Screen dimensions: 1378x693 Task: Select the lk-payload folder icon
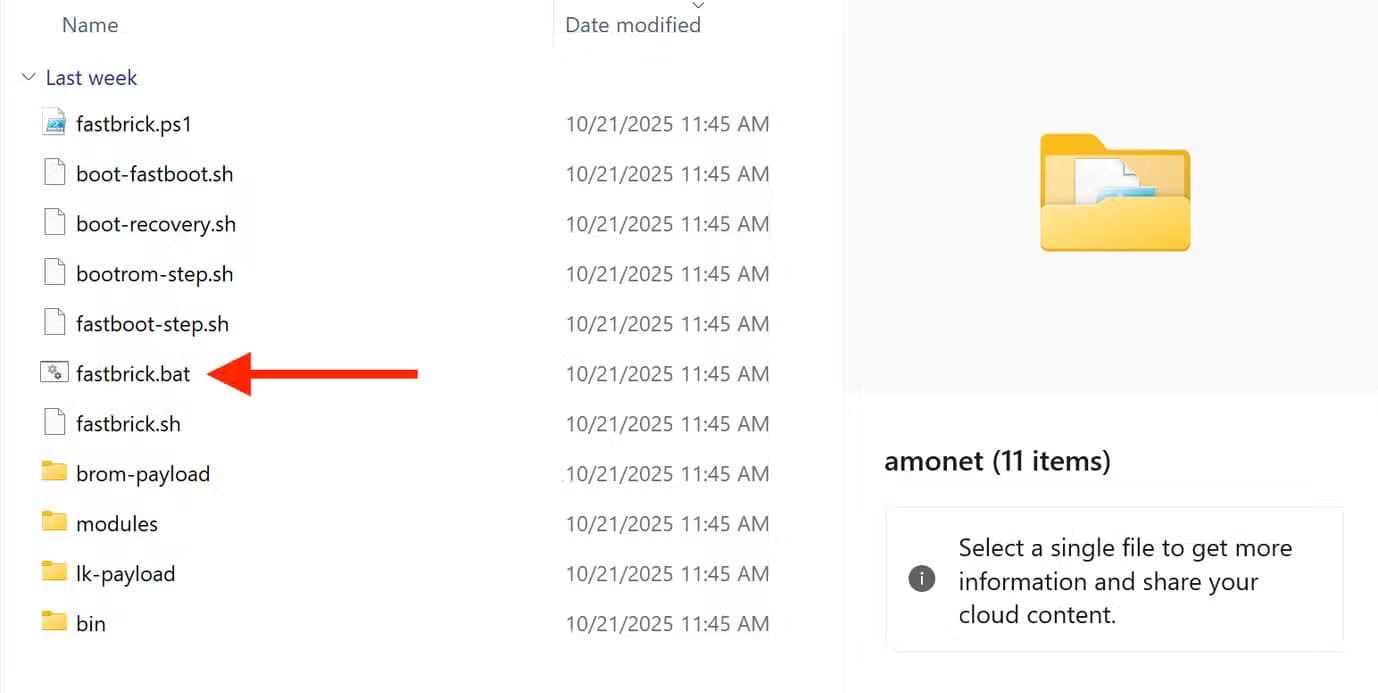pyautogui.click(x=55, y=573)
